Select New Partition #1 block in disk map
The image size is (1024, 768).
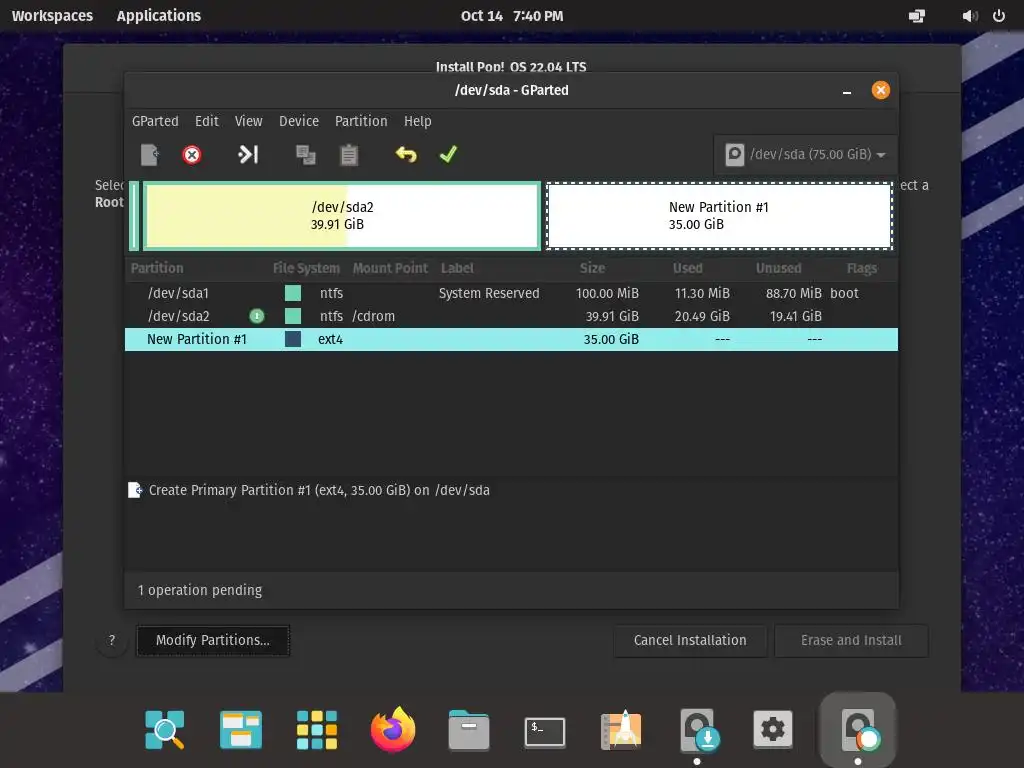(719, 216)
